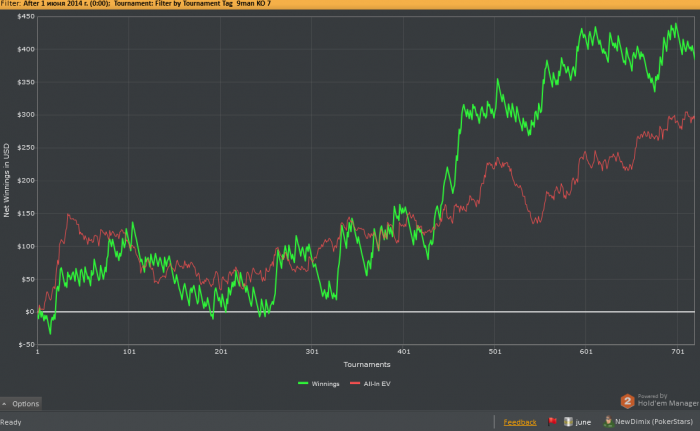Click the Ready status text
Image resolution: width=700 pixels, height=431 pixels.
(x=11, y=422)
